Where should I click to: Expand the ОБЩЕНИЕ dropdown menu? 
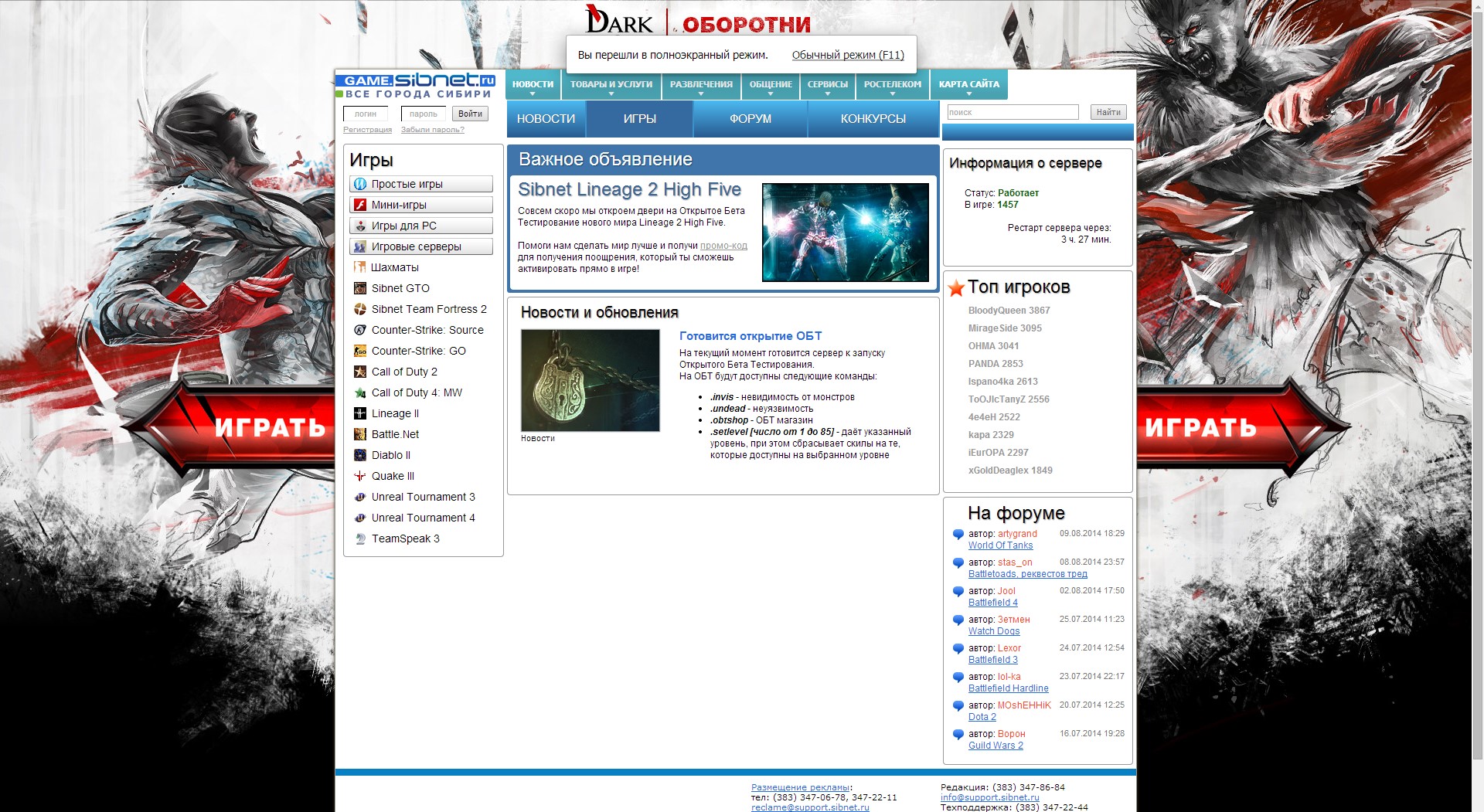click(x=771, y=85)
